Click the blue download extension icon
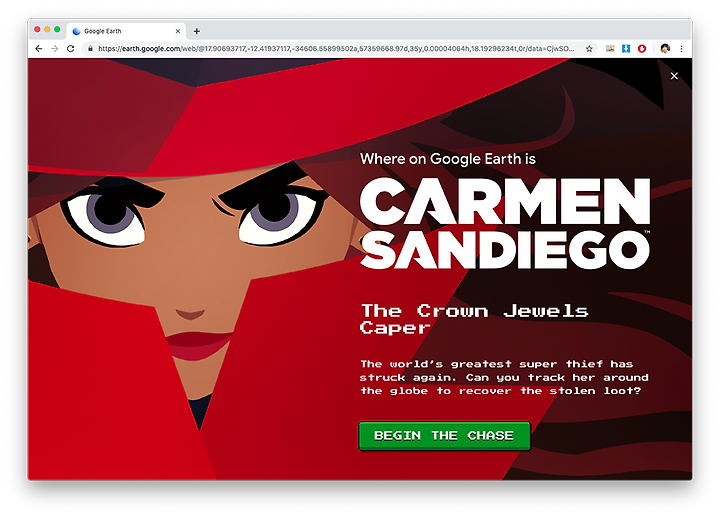 click(x=626, y=49)
